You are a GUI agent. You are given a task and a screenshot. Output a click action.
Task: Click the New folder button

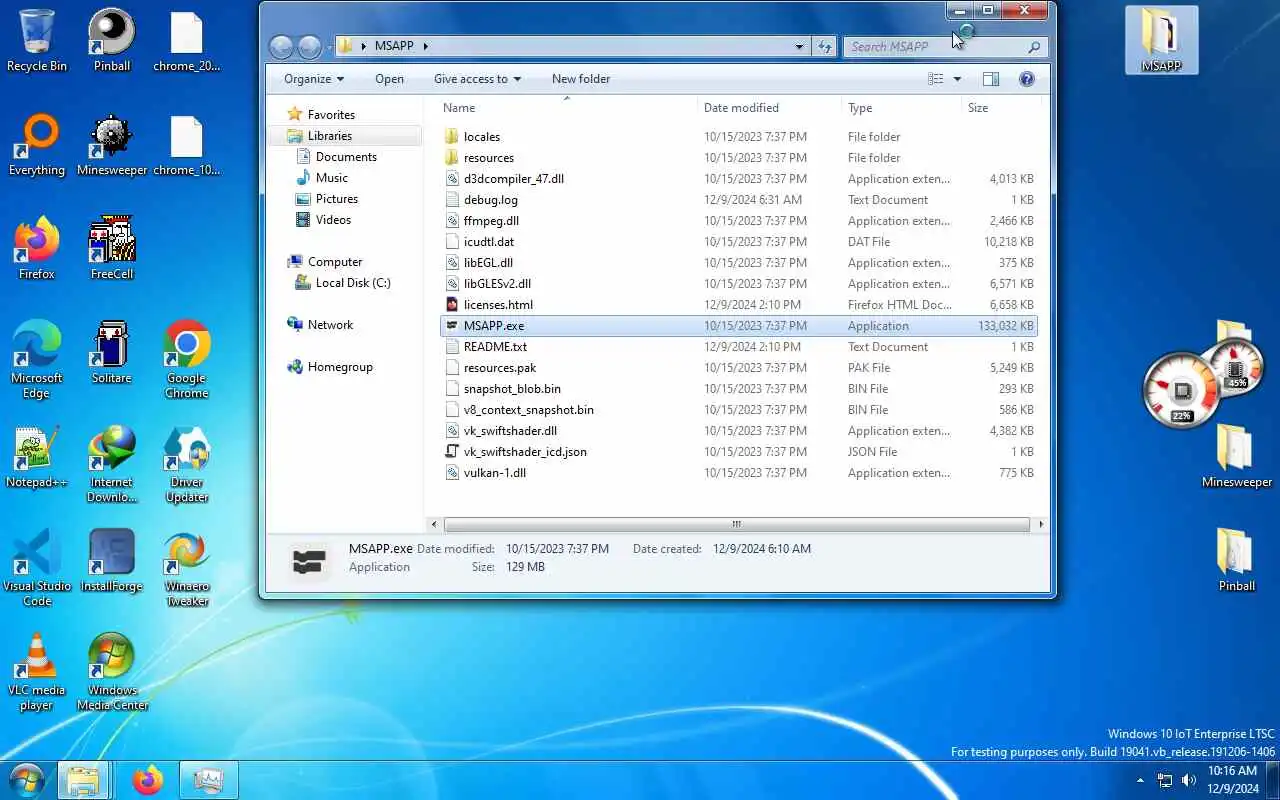[x=581, y=79]
